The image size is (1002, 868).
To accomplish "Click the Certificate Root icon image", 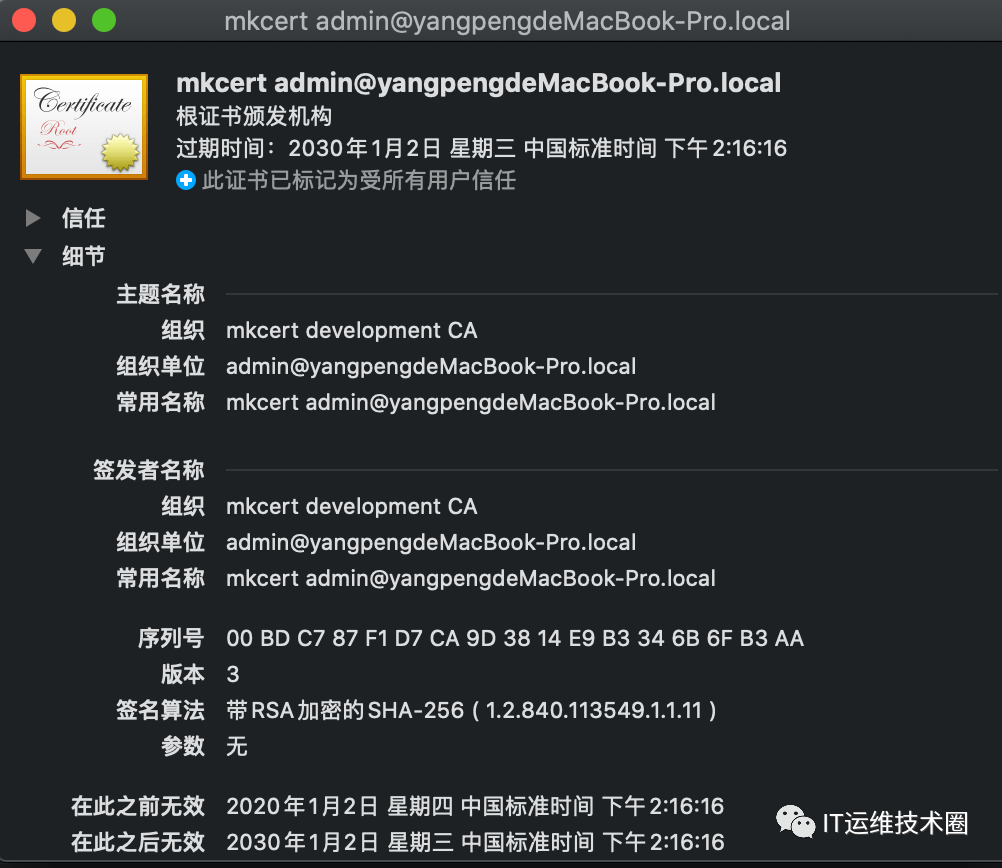I will click(x=84, y=127).
